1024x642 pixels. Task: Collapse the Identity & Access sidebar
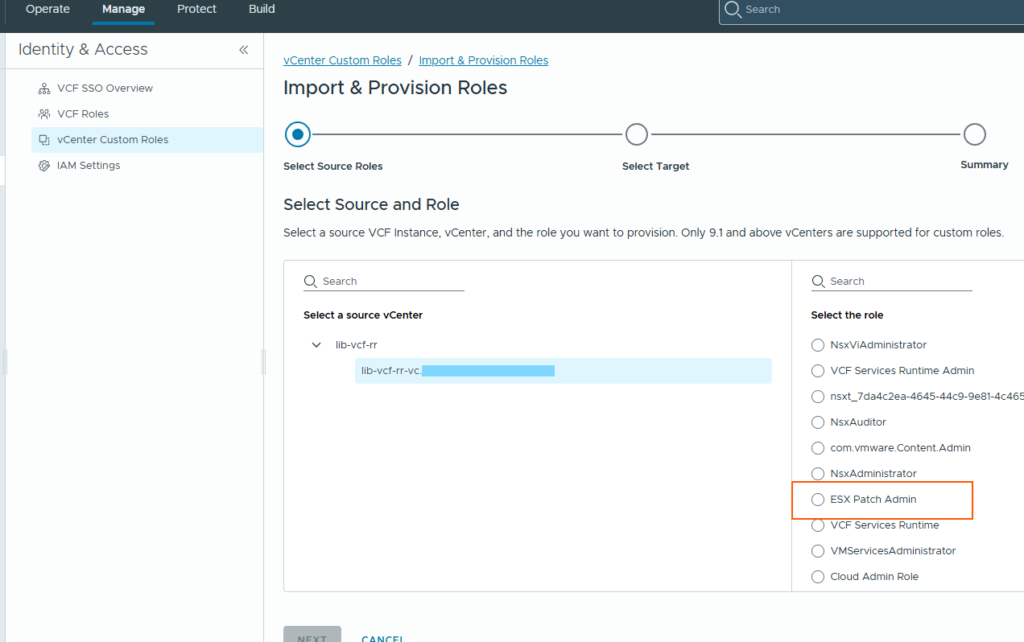244,50
